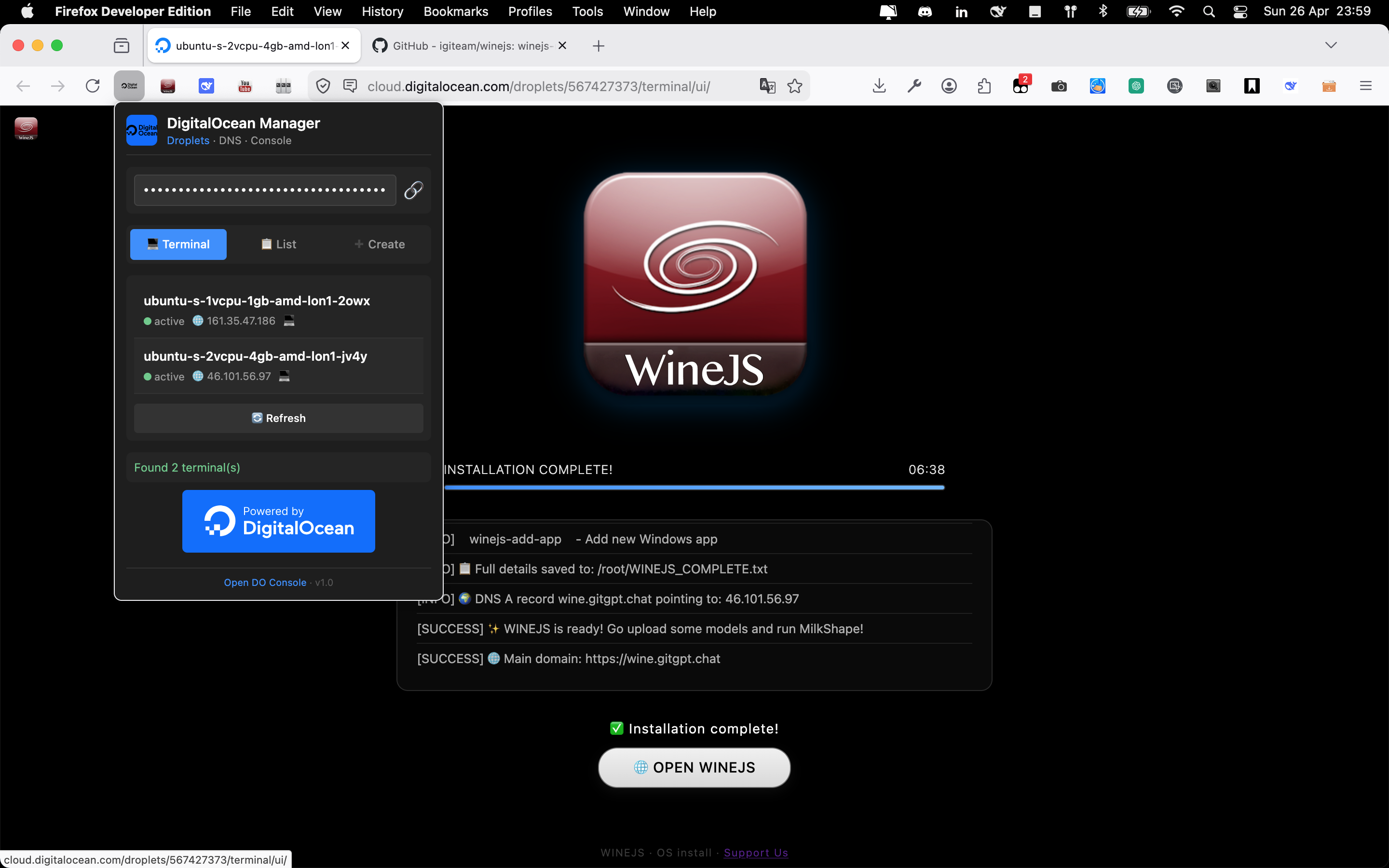Switch to the Terminal tab in DigitalOcean Manager
The image size is (1389, 868).
click(x=178, y=244)
